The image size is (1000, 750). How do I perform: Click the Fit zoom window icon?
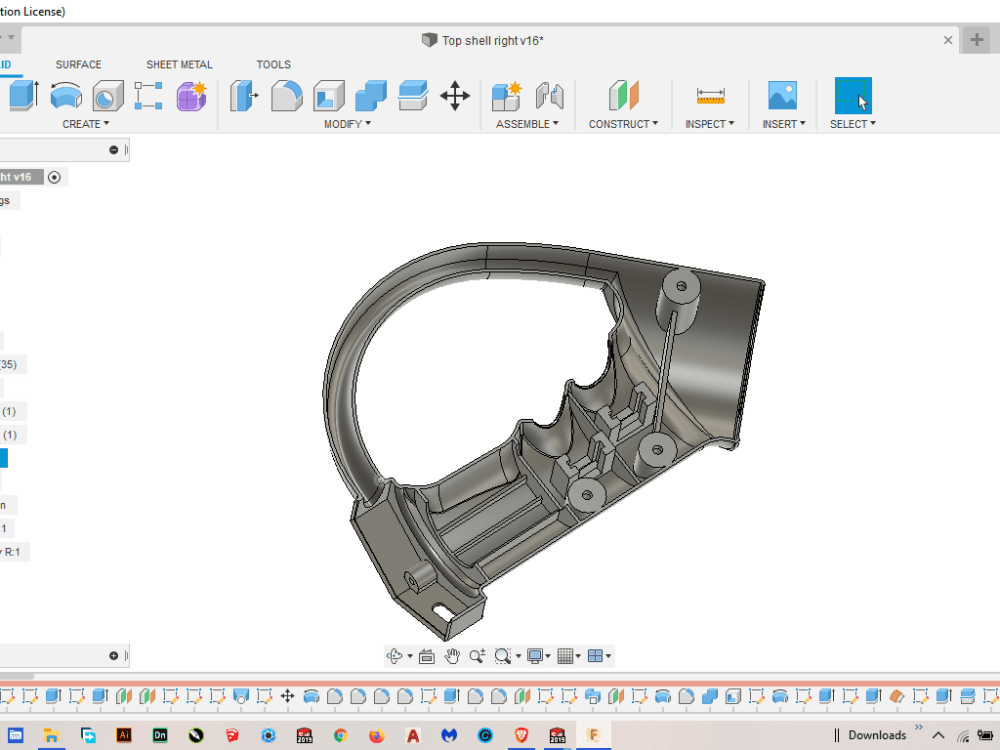[503, 656]
